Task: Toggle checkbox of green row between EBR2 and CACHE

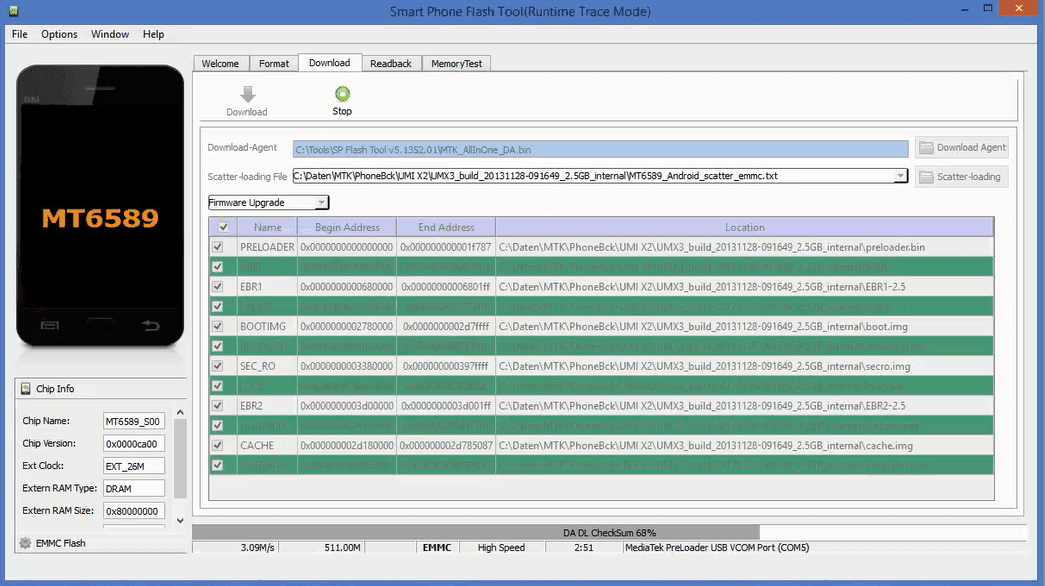Action: point(217,425)
